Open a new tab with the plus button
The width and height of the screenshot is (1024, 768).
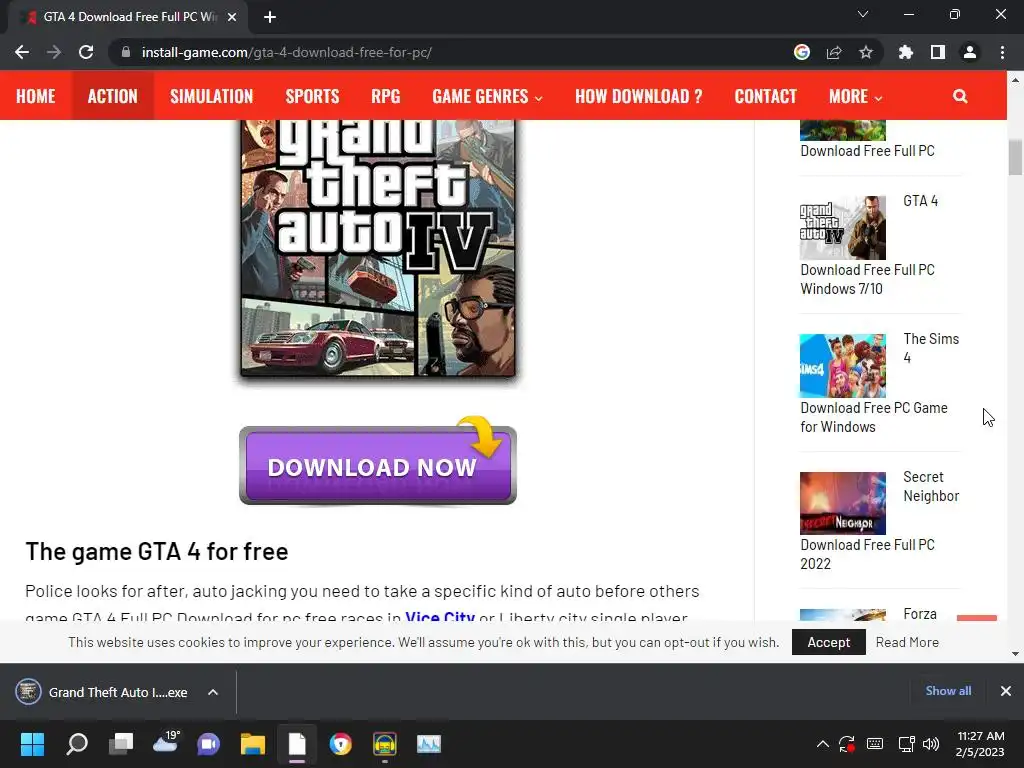pyautogui.click(x=270, y=17)
